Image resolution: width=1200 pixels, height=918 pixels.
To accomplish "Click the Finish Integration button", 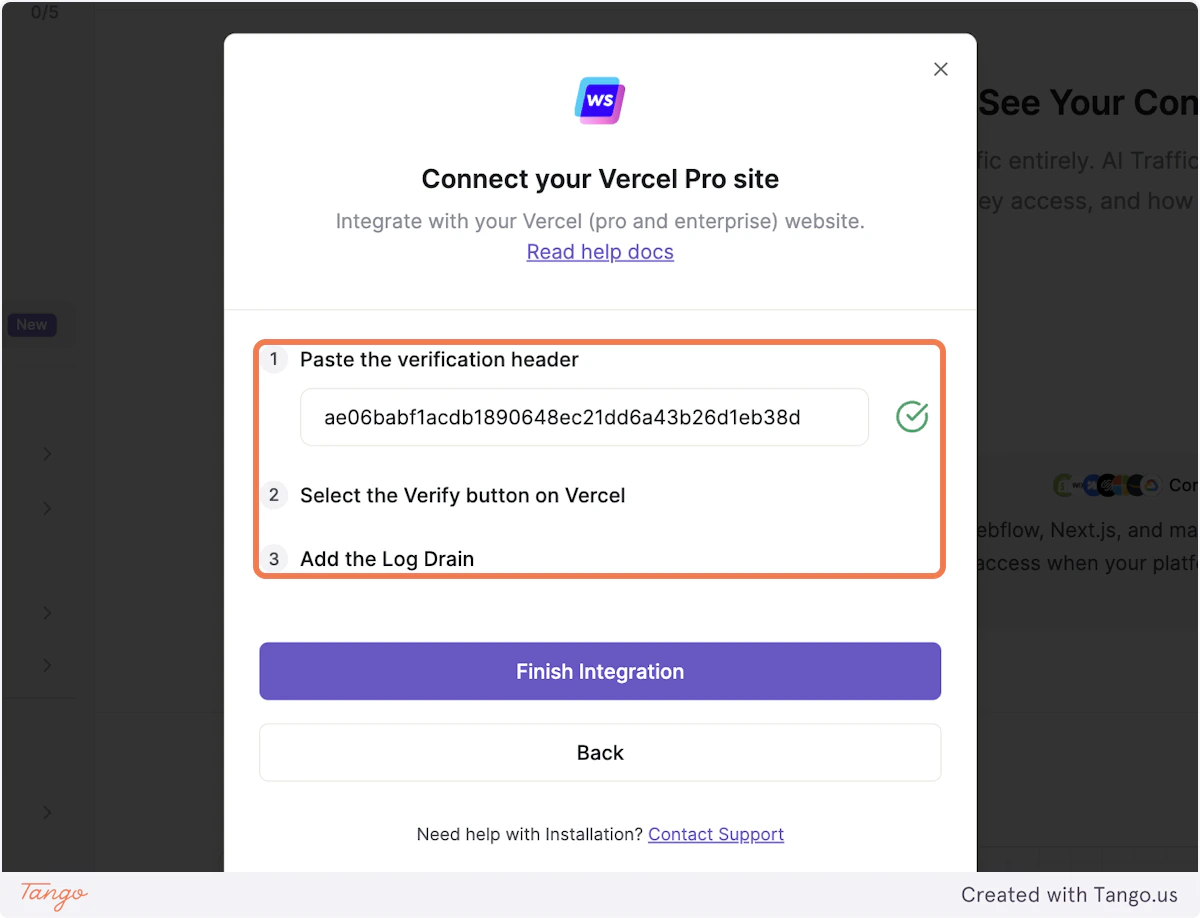I will [x=599, y=671].
